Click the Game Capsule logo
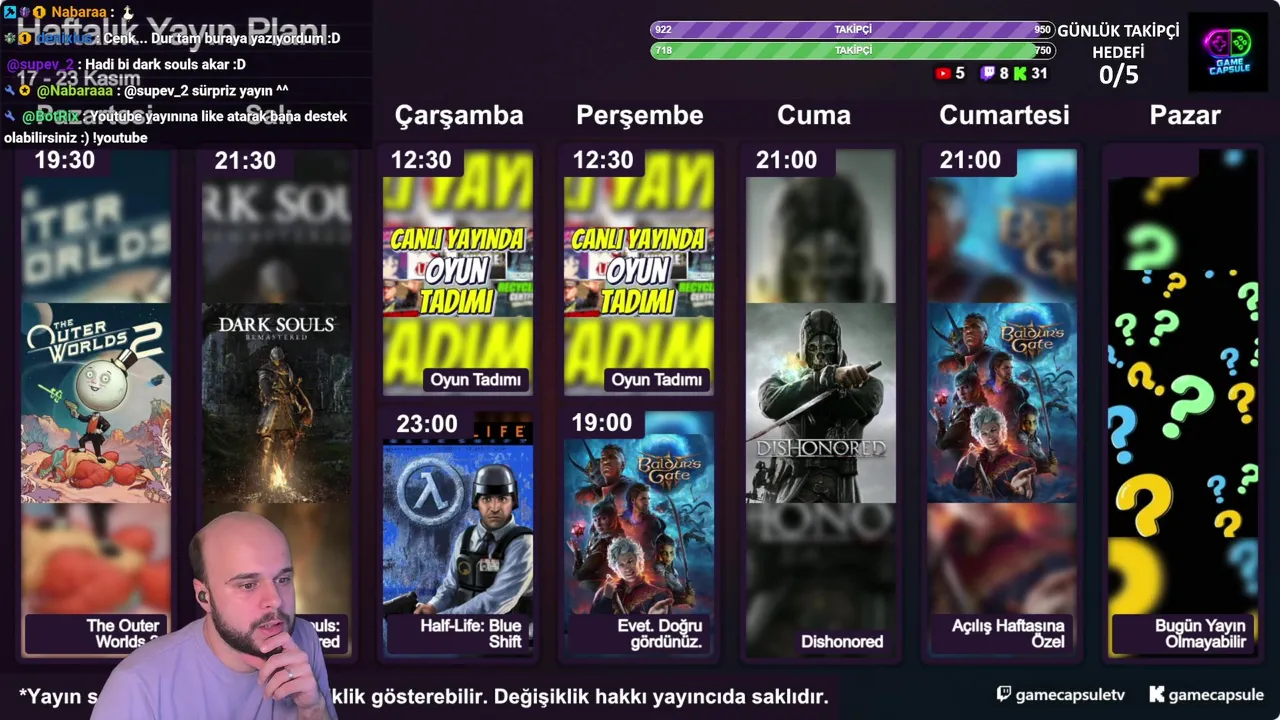 [1227, 52]
